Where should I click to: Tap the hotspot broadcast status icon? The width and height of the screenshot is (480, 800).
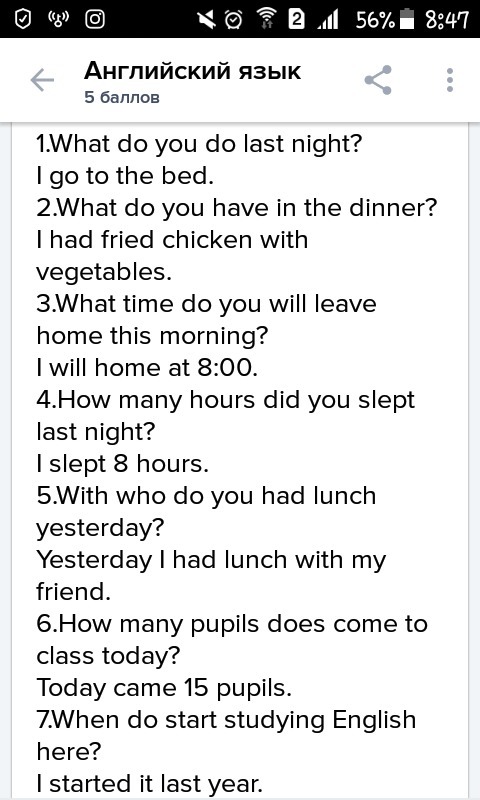(58, 19)
